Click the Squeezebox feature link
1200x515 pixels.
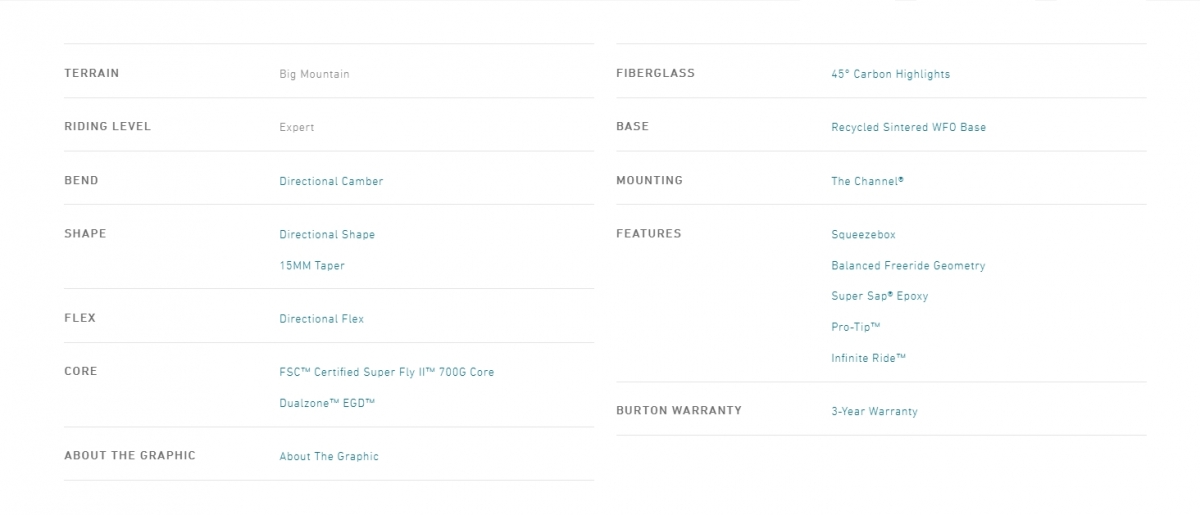[863, 234]
